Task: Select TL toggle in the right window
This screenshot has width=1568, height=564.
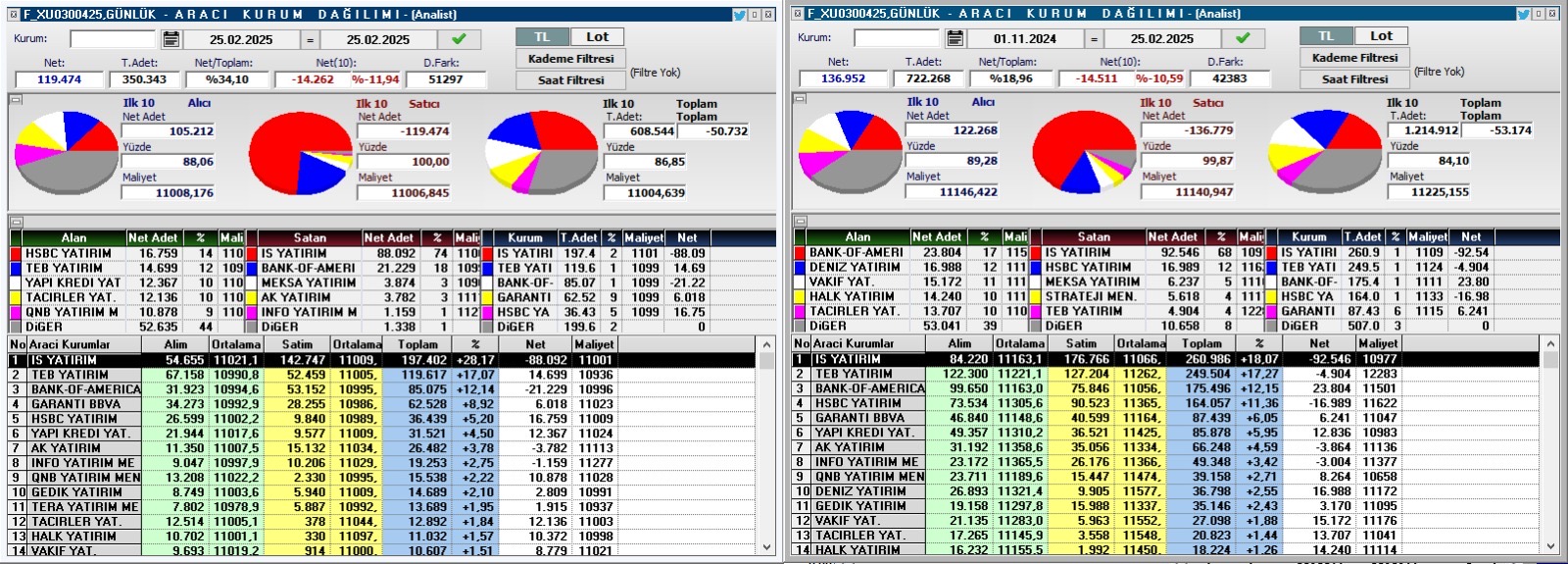Action: tap(1326, 35)
